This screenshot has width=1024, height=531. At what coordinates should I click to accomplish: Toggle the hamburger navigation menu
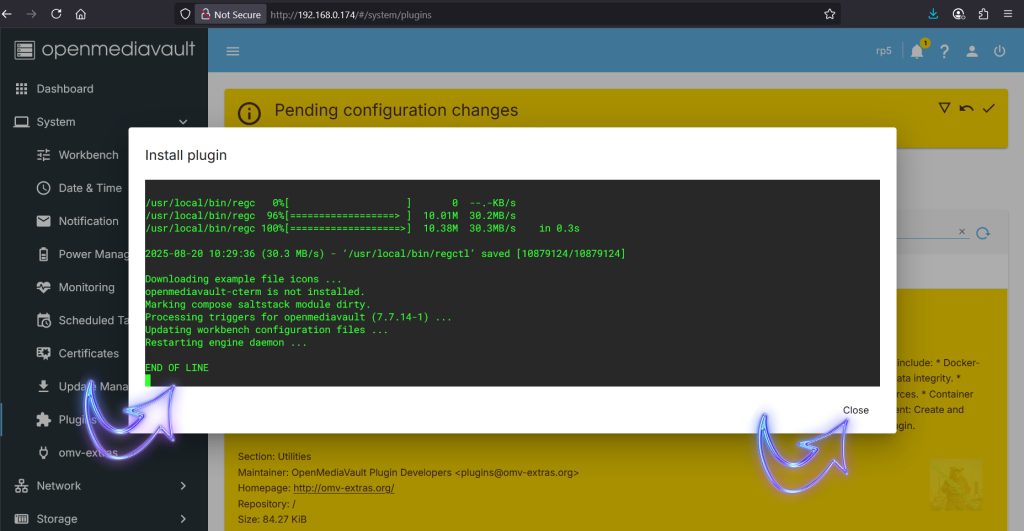pos(233,51)
